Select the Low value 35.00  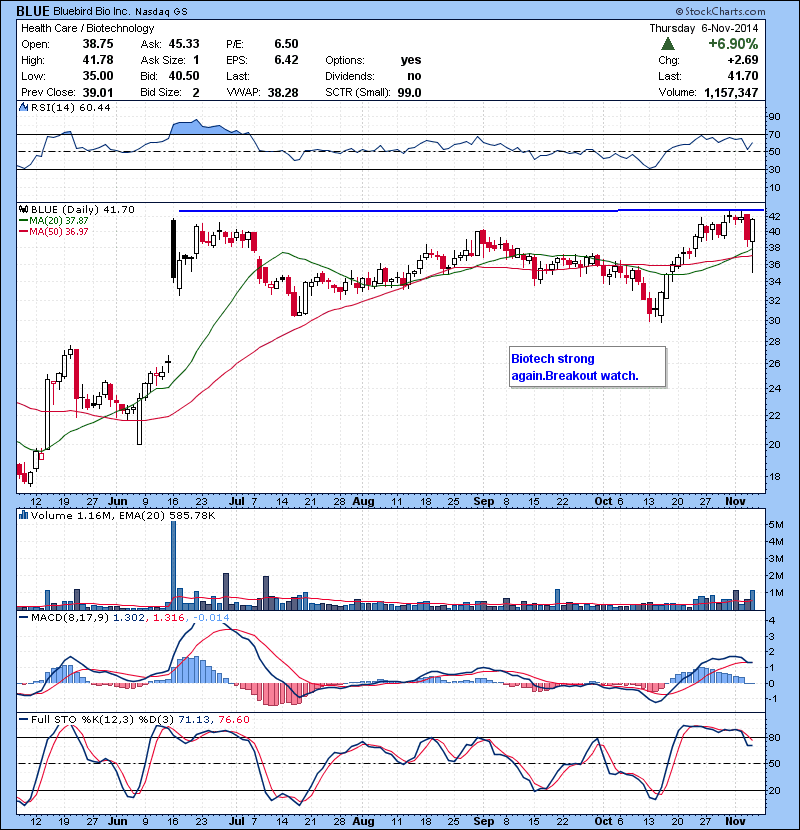click(98, 76)
